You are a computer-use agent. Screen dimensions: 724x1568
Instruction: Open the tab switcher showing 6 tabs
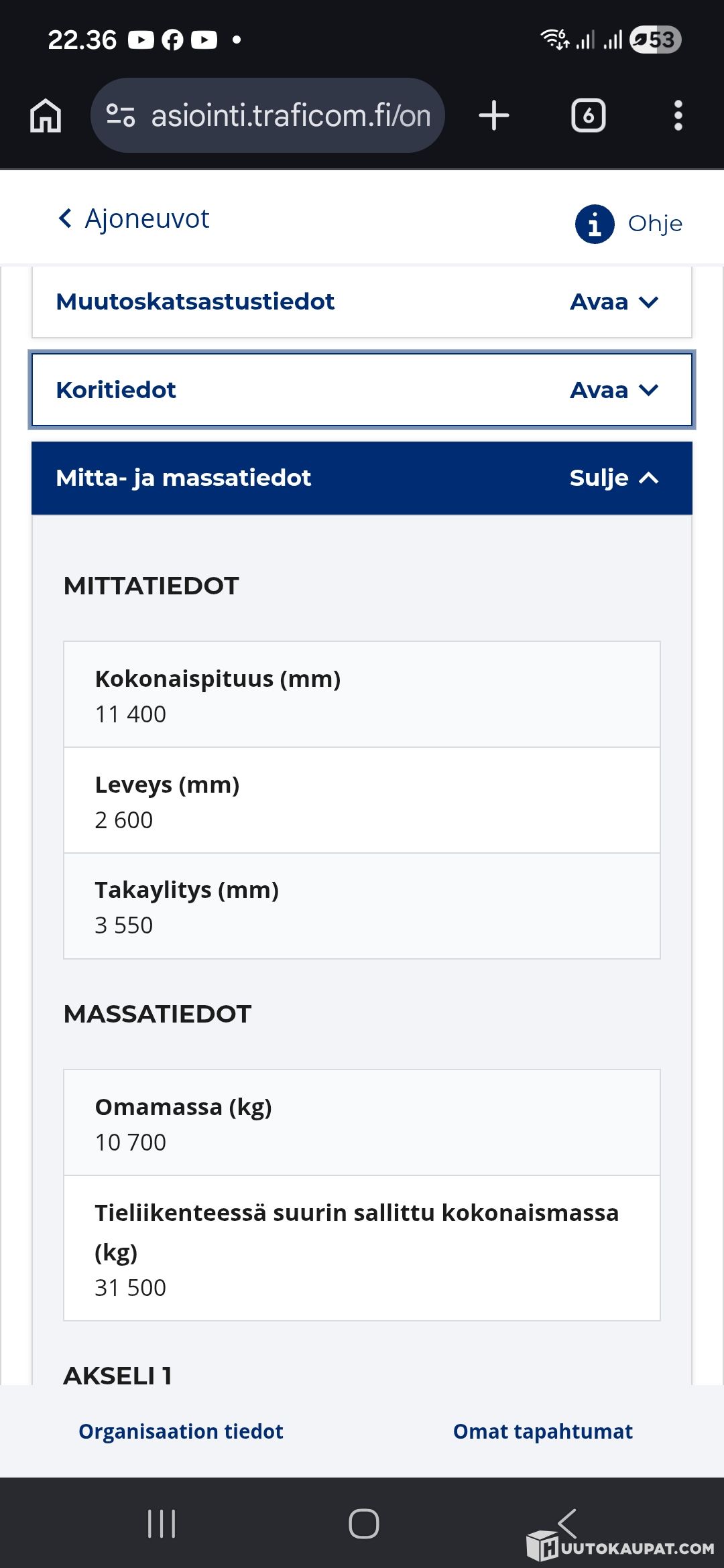coord(588,116)
